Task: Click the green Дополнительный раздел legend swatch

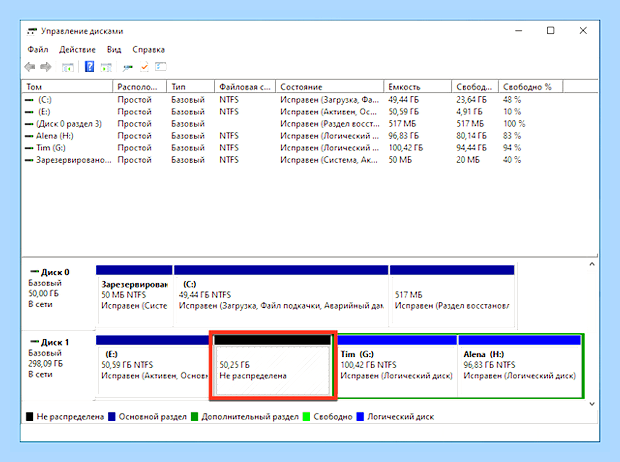Action: [194, 417]
